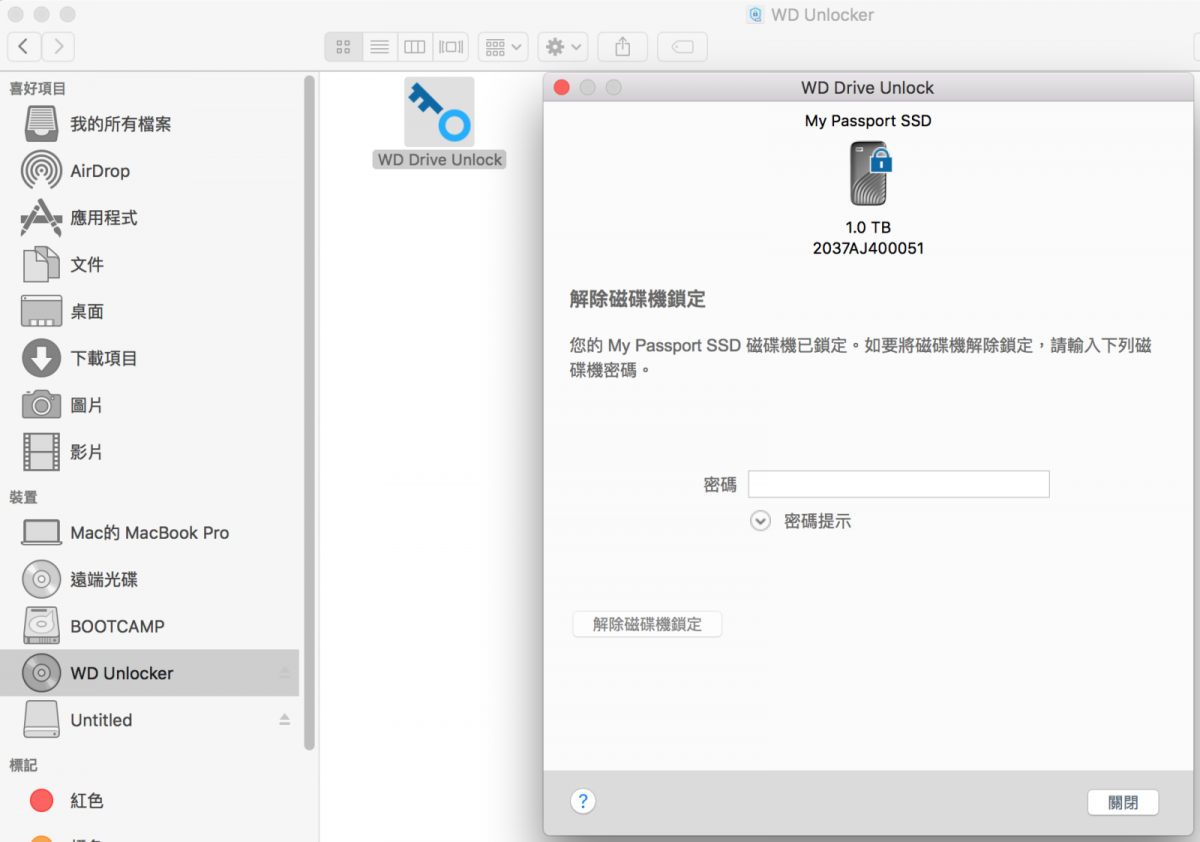Screen dimensions: 1200x842
Task: Open the gear action menu
Action: pyautogui.click(x=562, y=47)
